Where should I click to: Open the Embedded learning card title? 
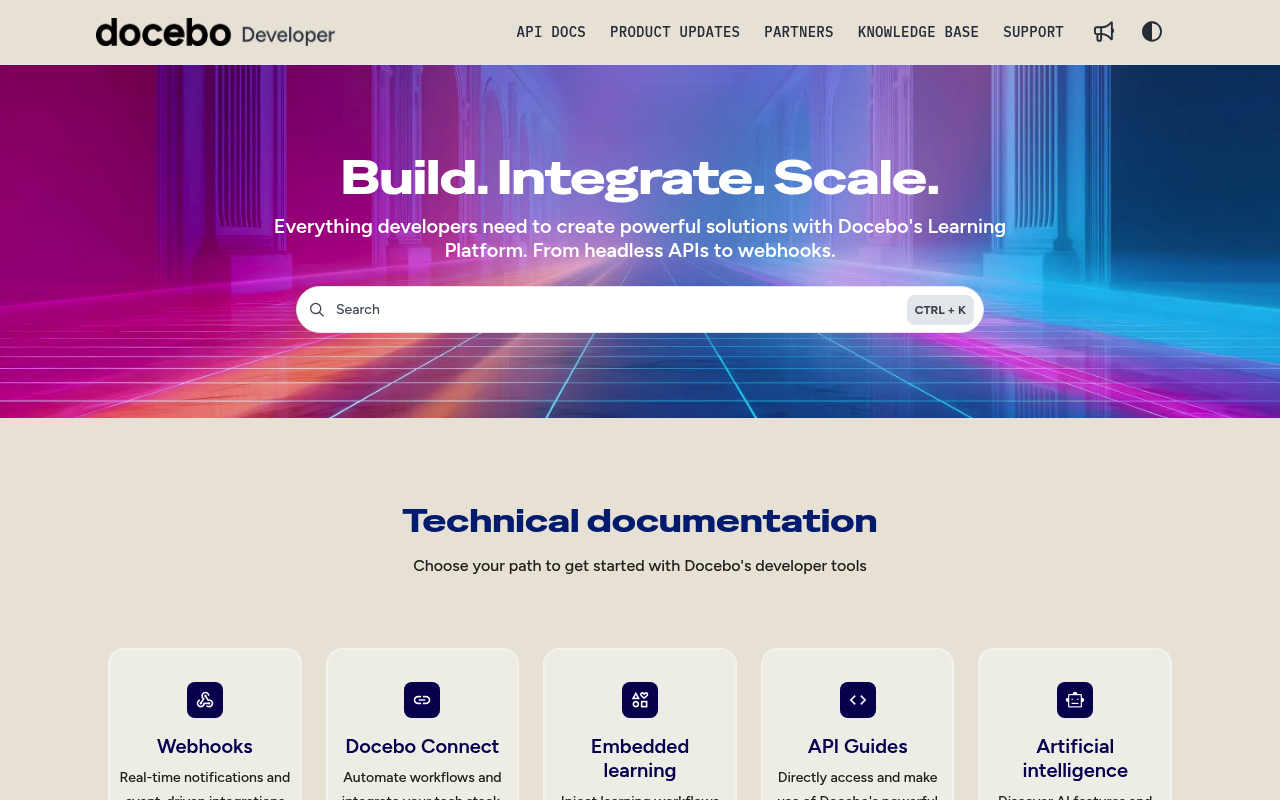coord(640,758)
